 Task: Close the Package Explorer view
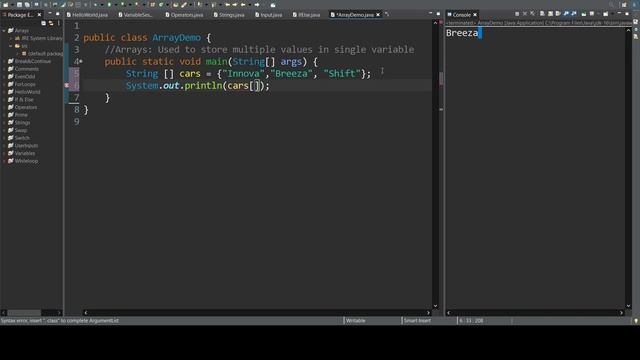pos(39,15)
